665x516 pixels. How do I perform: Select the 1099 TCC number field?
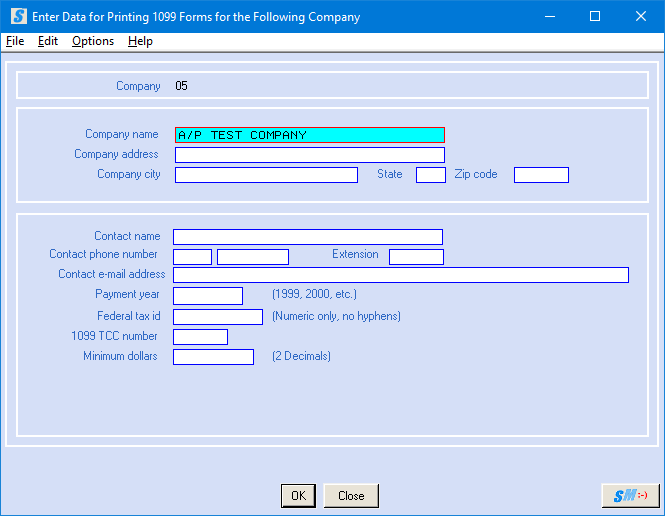click(200, 337)
